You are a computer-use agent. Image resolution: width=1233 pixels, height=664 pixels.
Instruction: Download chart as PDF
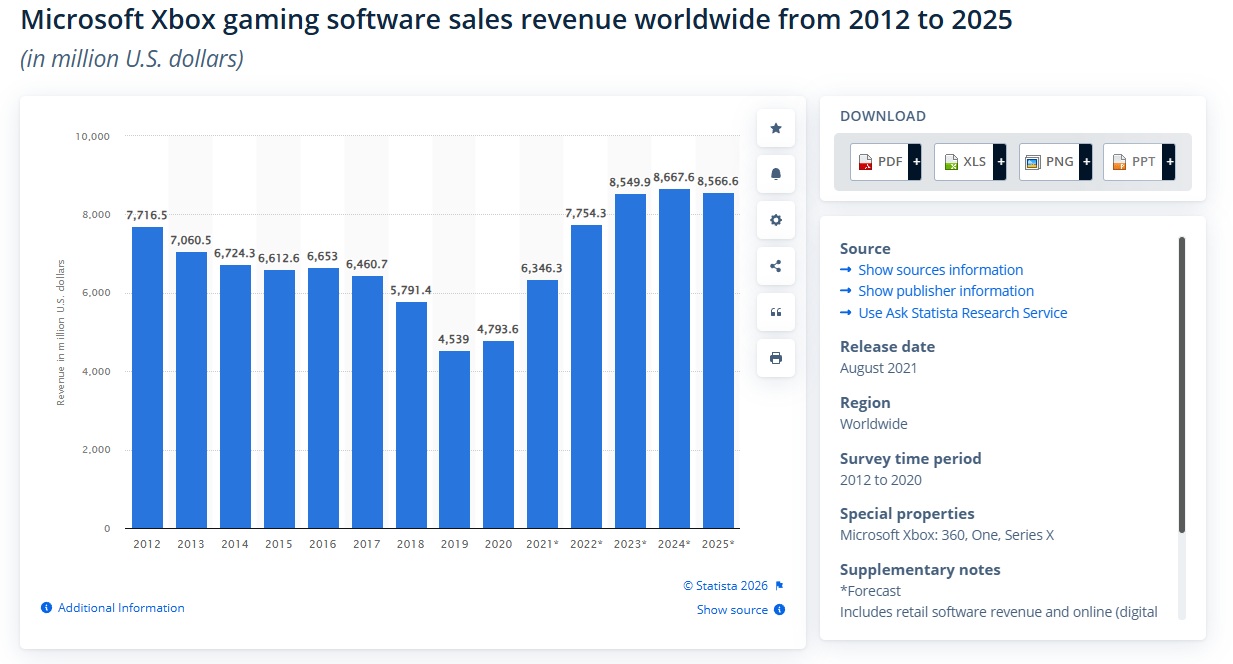pyautogui.click(x=879, y=162)
